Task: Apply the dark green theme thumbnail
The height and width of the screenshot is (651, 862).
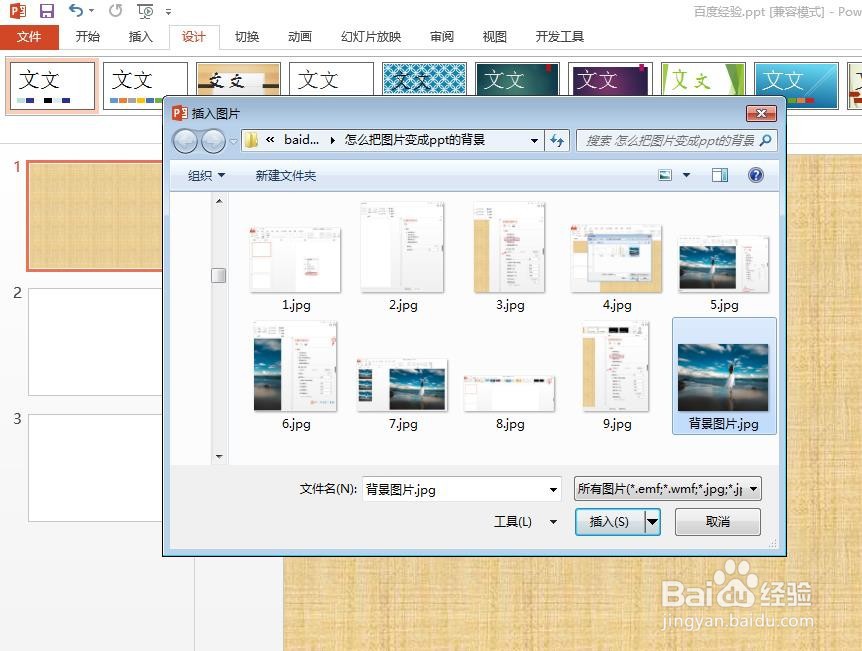Action: tap(517, 79)
